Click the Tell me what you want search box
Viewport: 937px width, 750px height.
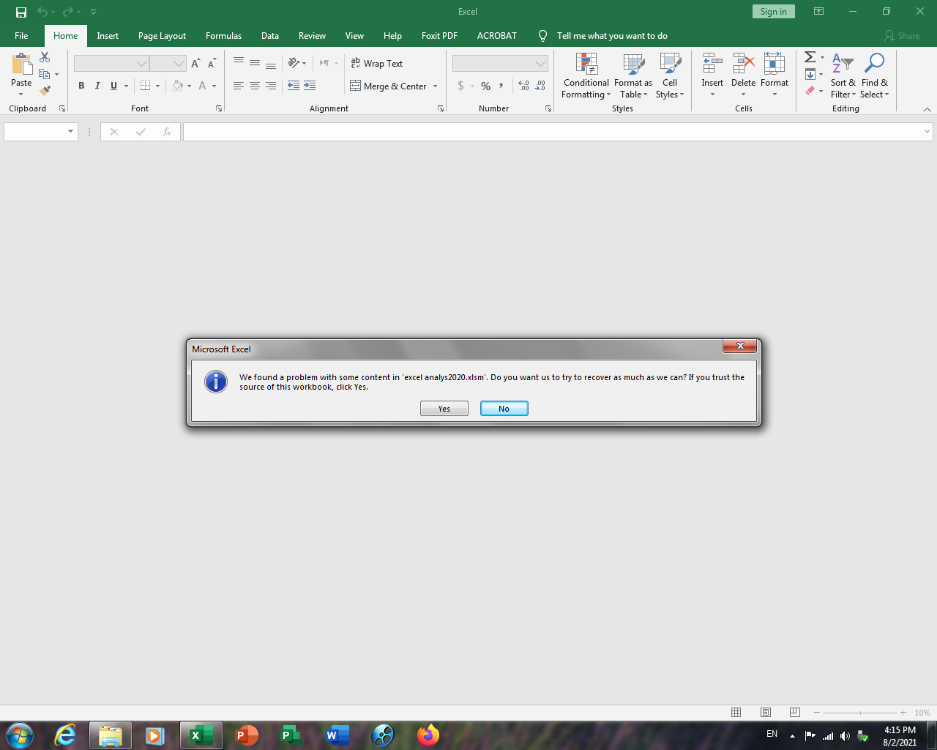(612, 36)
